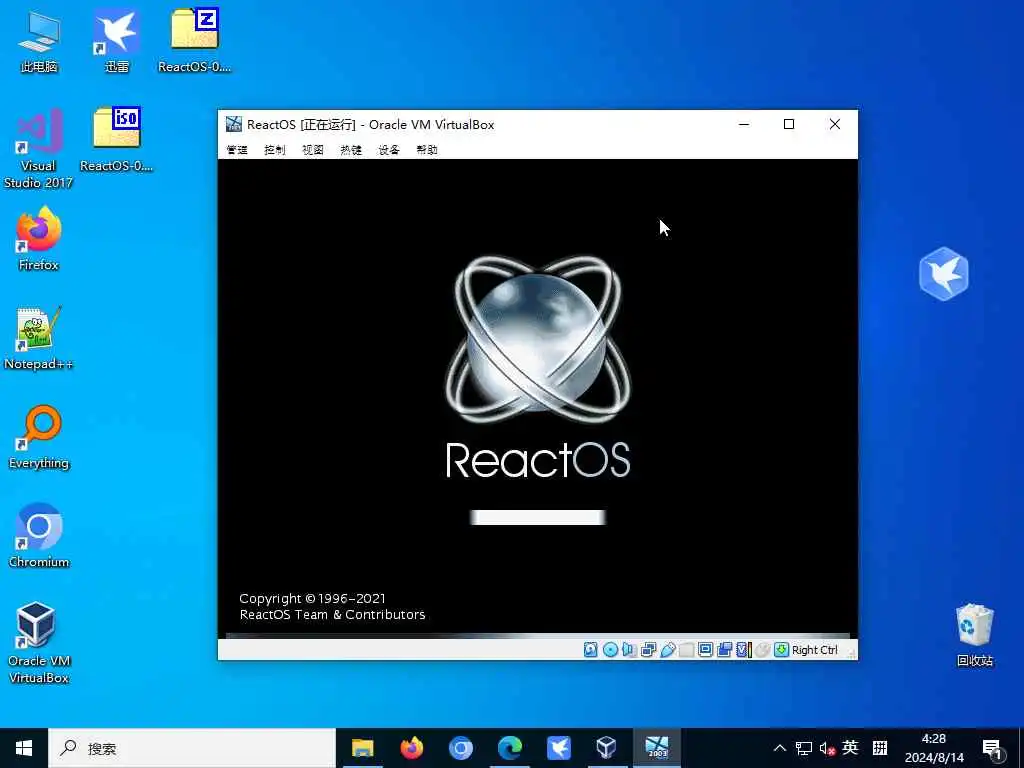
Task: Click the network adapter indicator in VirtualBox status bar
Action: 648,650
